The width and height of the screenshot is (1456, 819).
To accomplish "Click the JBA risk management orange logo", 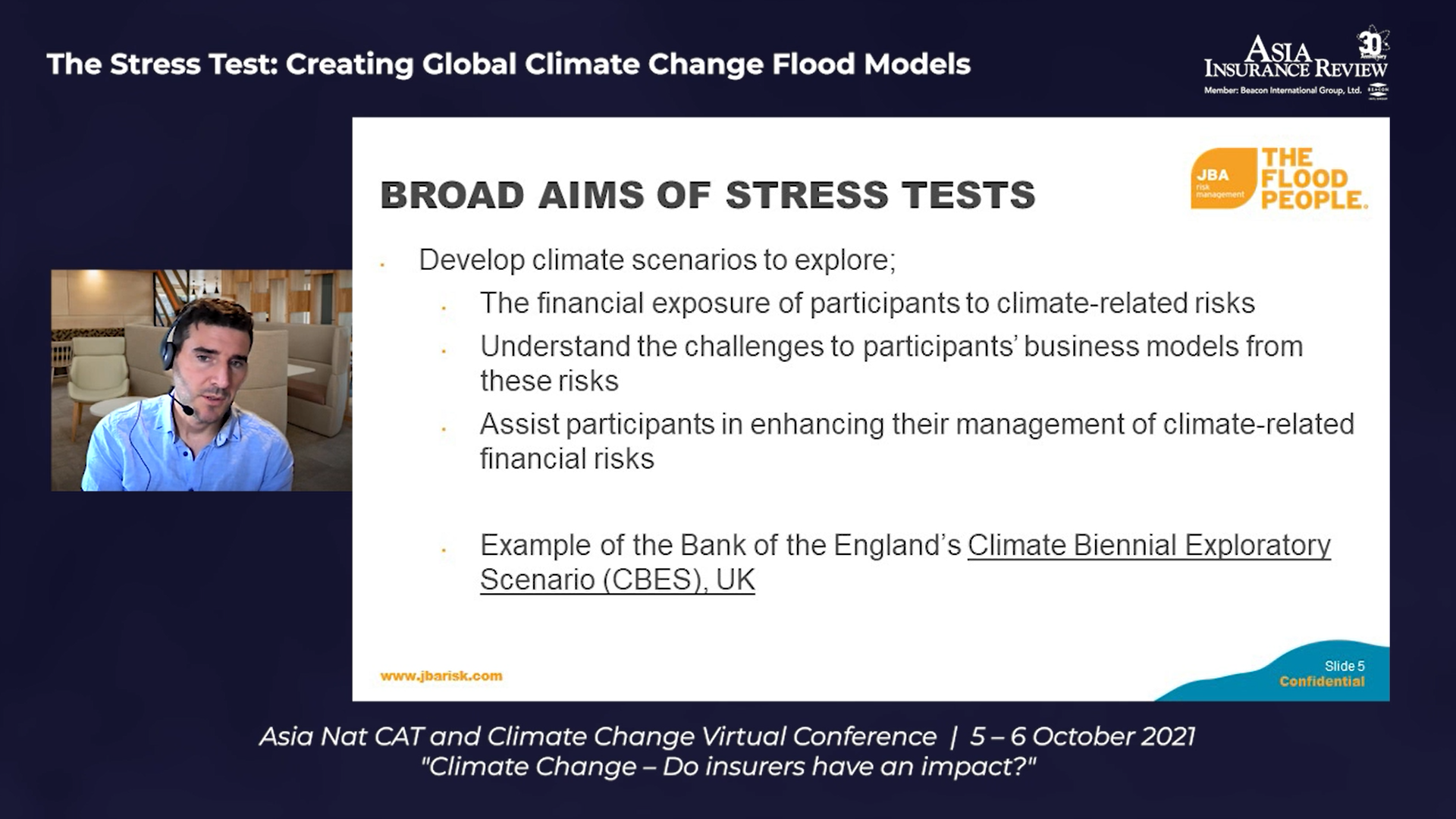I will [1222, 179].
